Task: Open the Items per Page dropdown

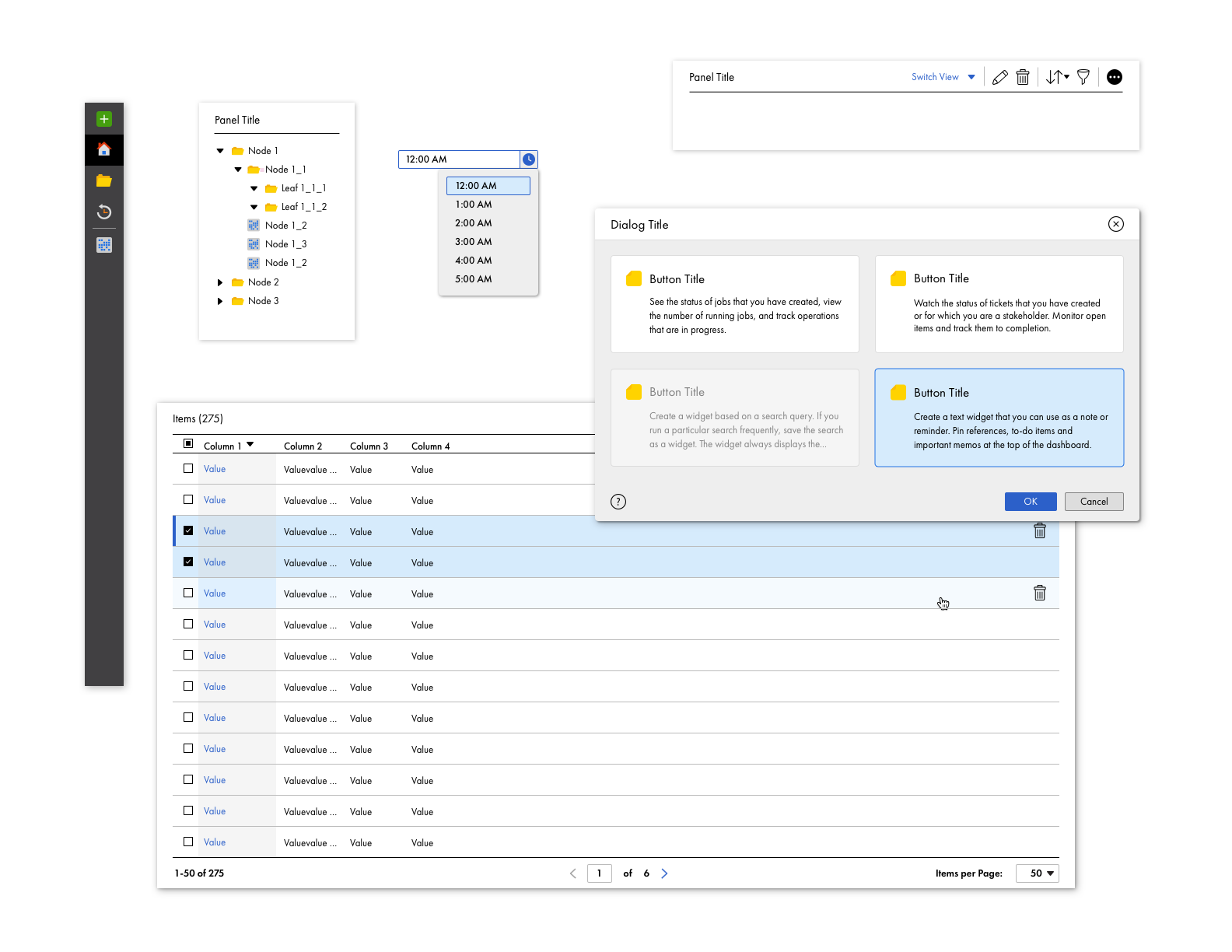Action: coord(1038,873)
